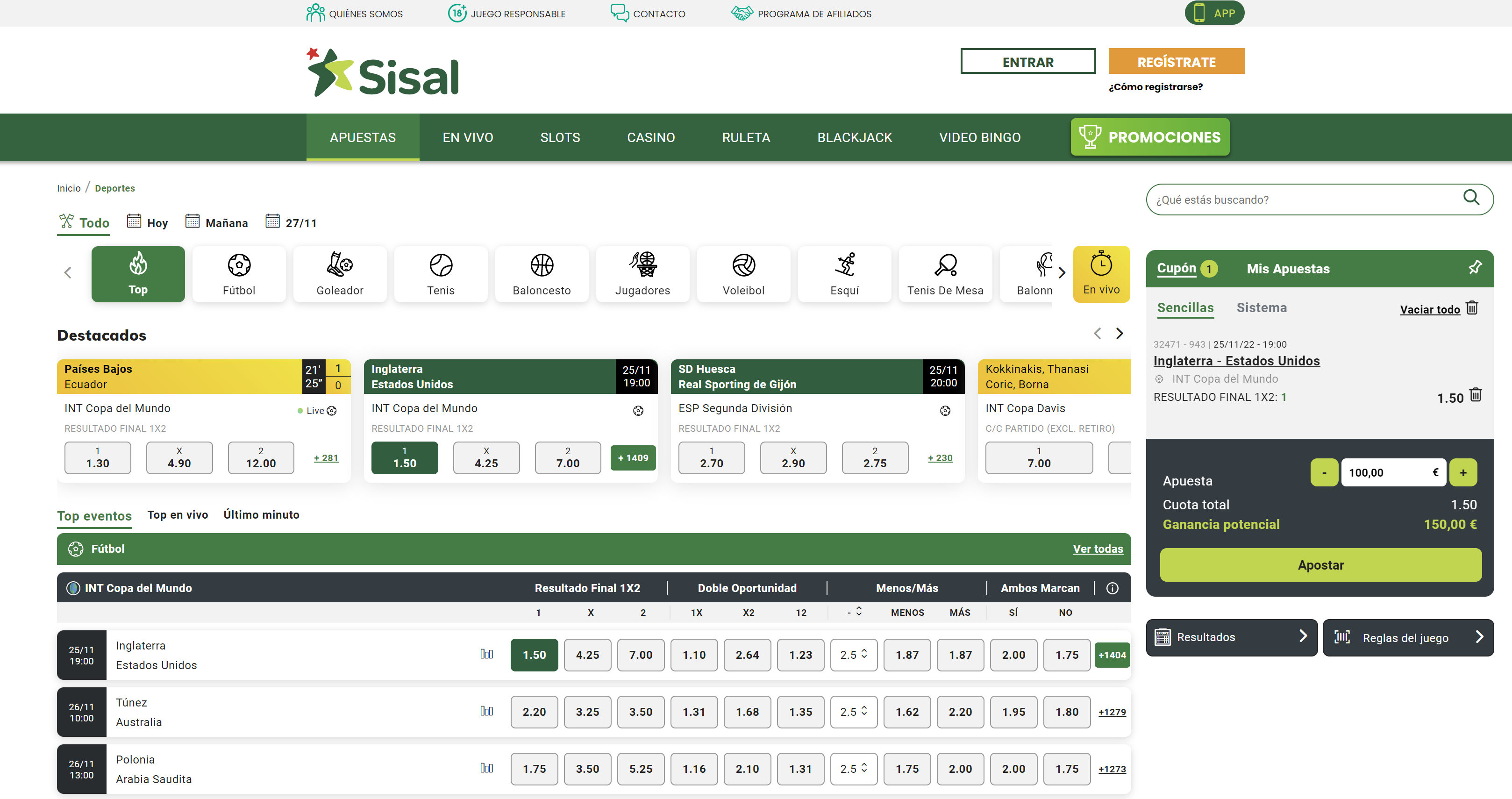Open the Tenis sport category

click(441, 274)
